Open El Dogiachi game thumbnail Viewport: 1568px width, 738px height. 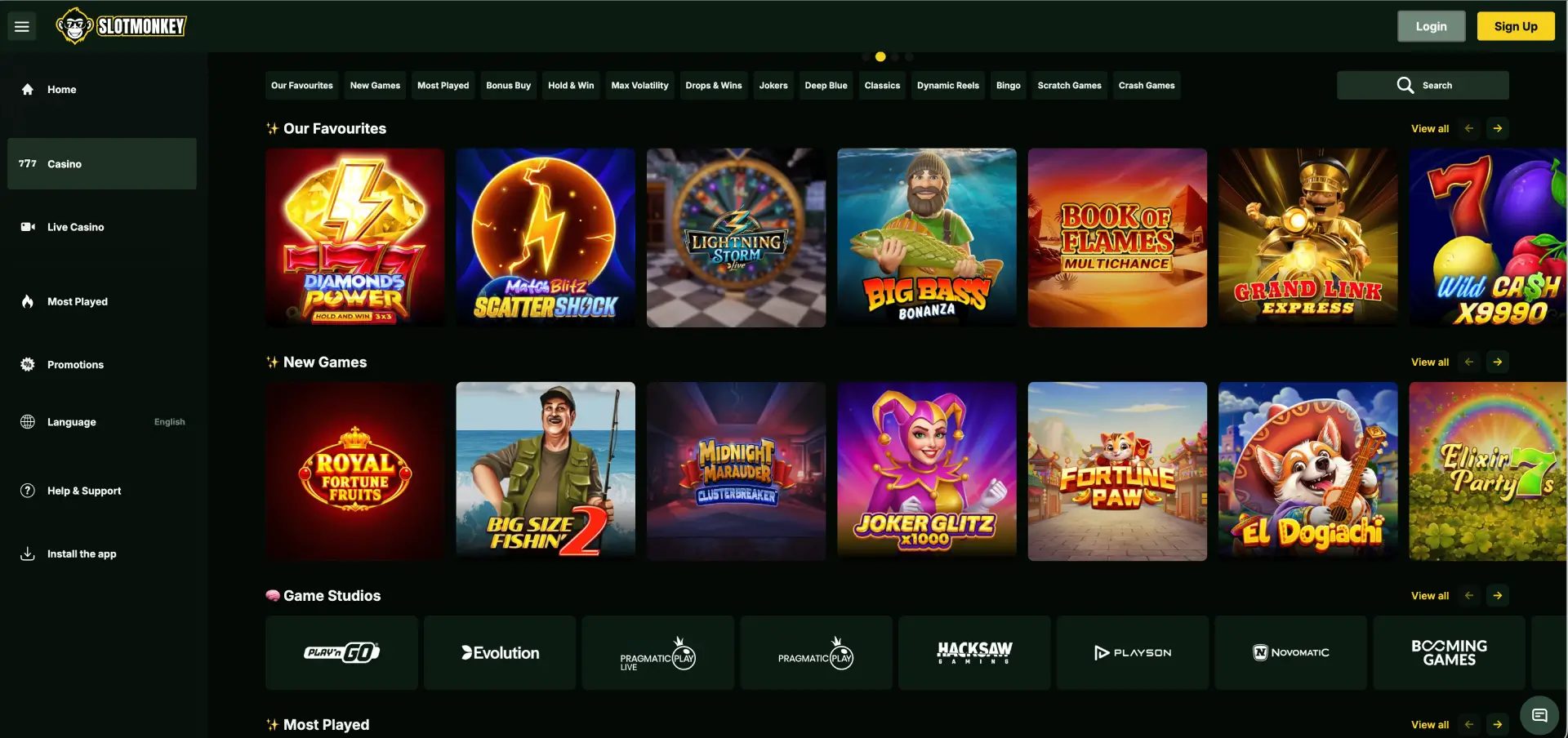[1308, 471]
